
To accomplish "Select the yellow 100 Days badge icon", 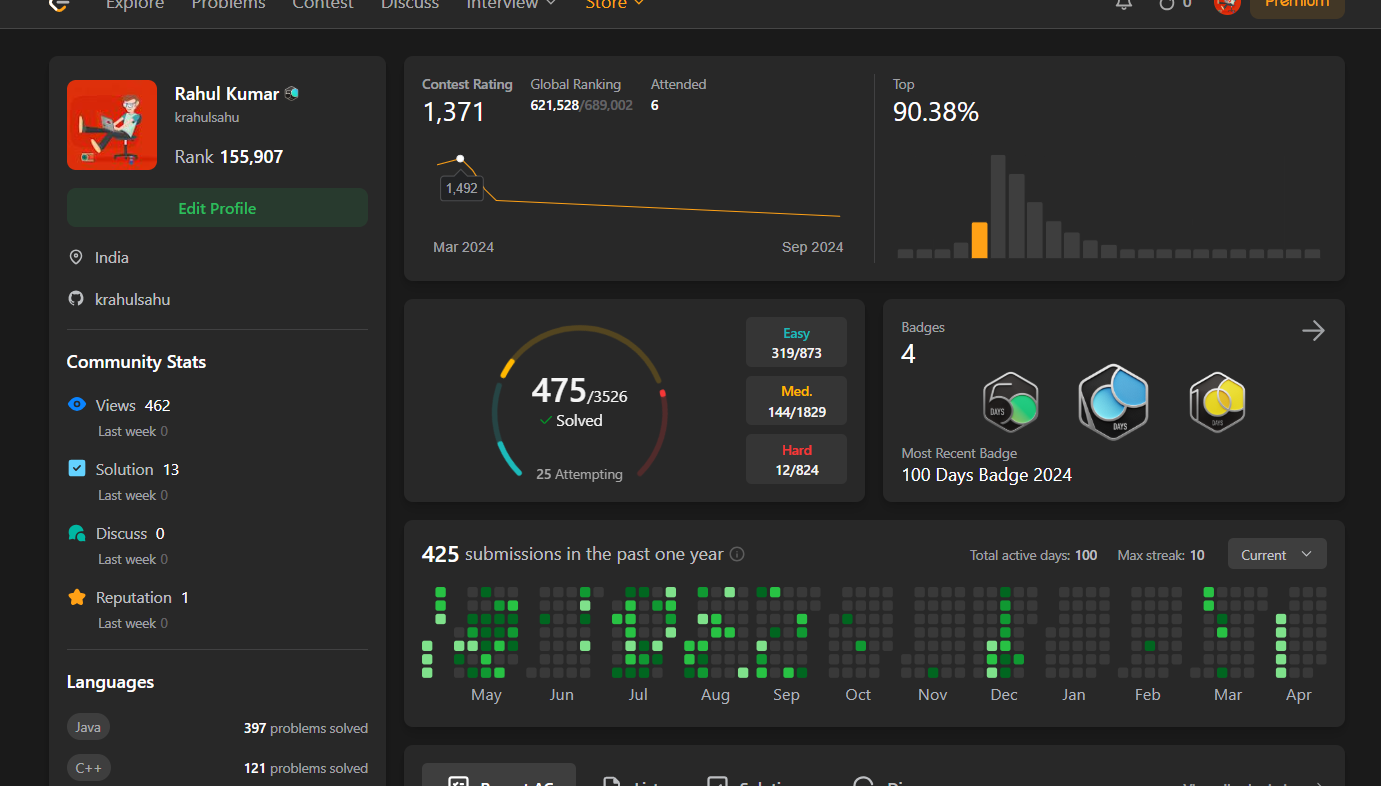I will click(1217, 402).
